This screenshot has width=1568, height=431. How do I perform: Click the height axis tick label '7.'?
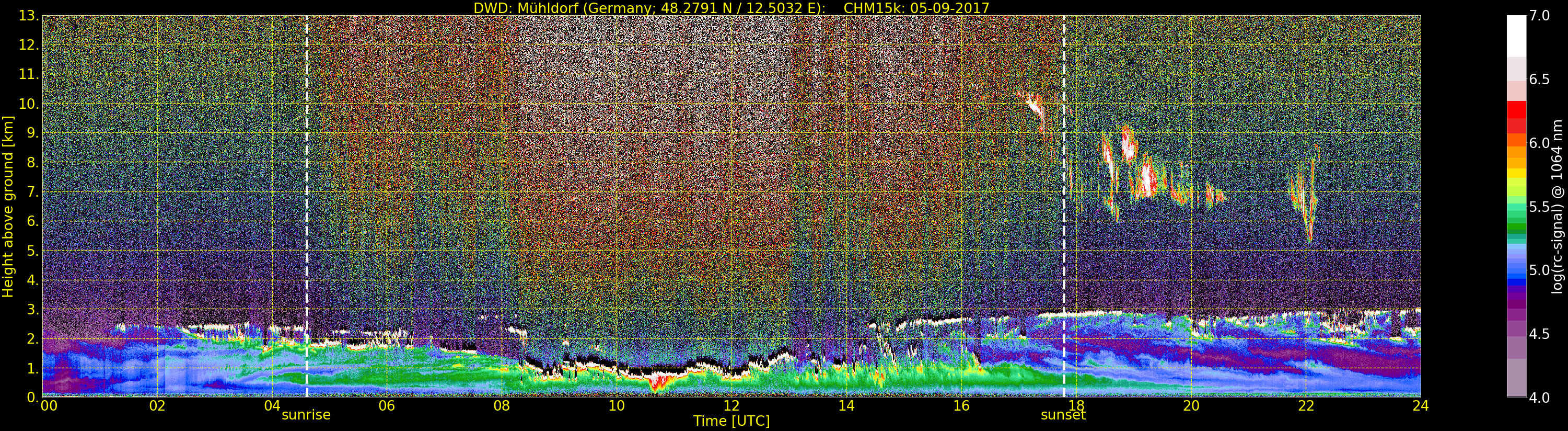click(32, 192)
